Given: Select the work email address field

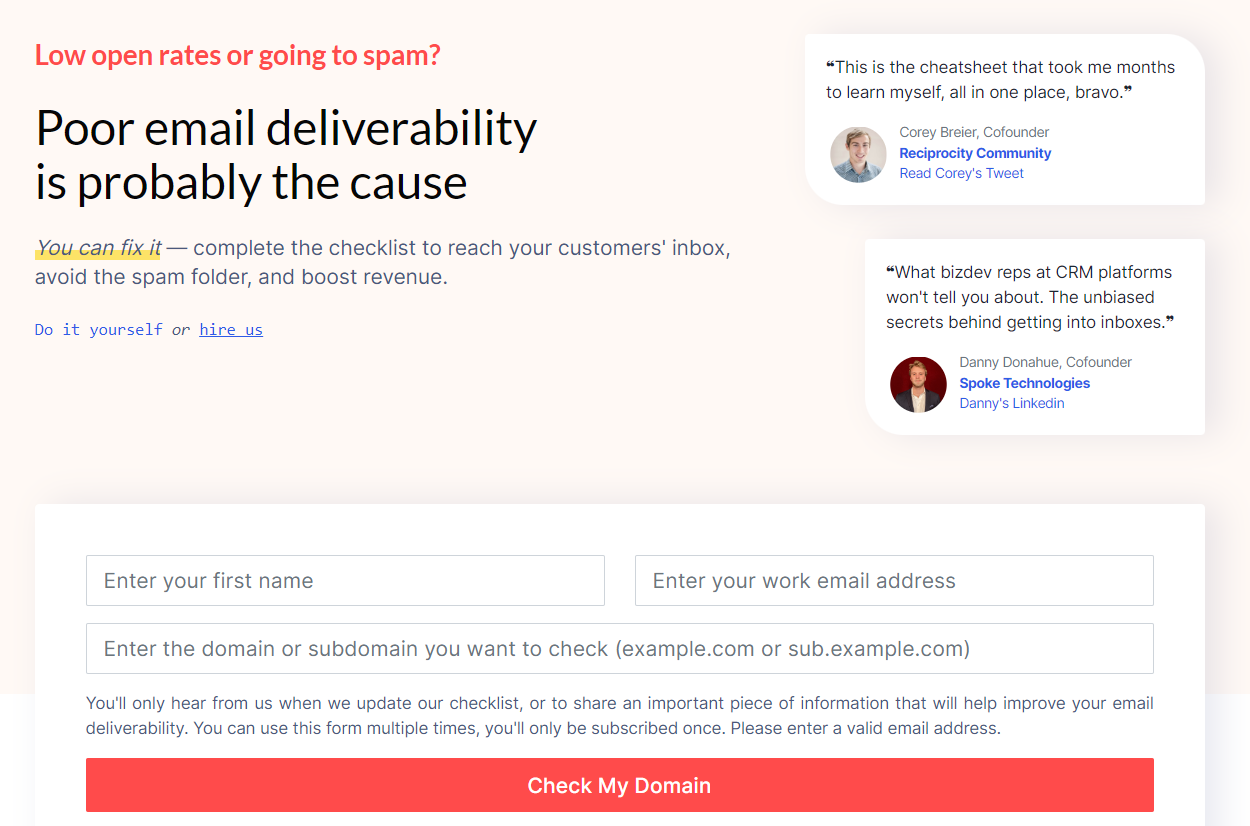Looking at the screenshot, I should (894, 580).
